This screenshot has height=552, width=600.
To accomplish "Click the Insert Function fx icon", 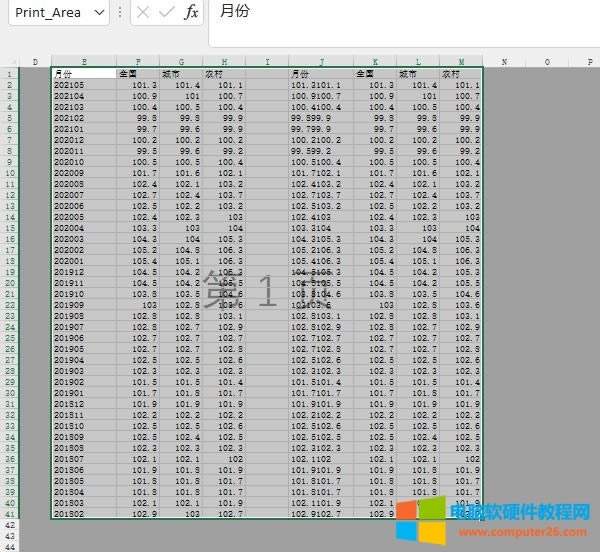I will tap(192, 12).
